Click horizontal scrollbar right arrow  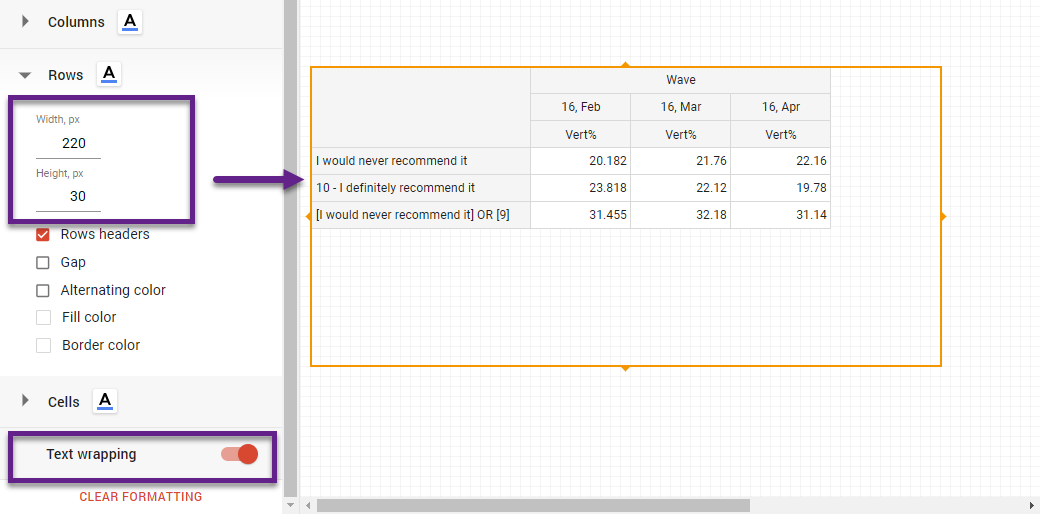coord(1031,506)
